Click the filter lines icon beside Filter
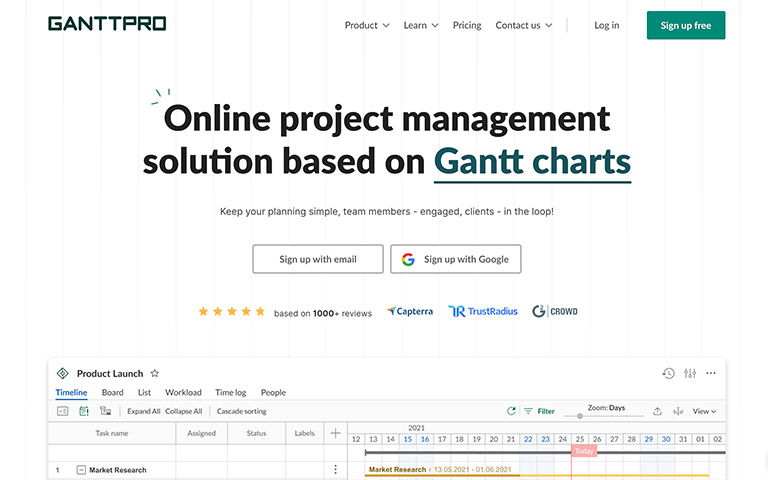 coord(528,411)
